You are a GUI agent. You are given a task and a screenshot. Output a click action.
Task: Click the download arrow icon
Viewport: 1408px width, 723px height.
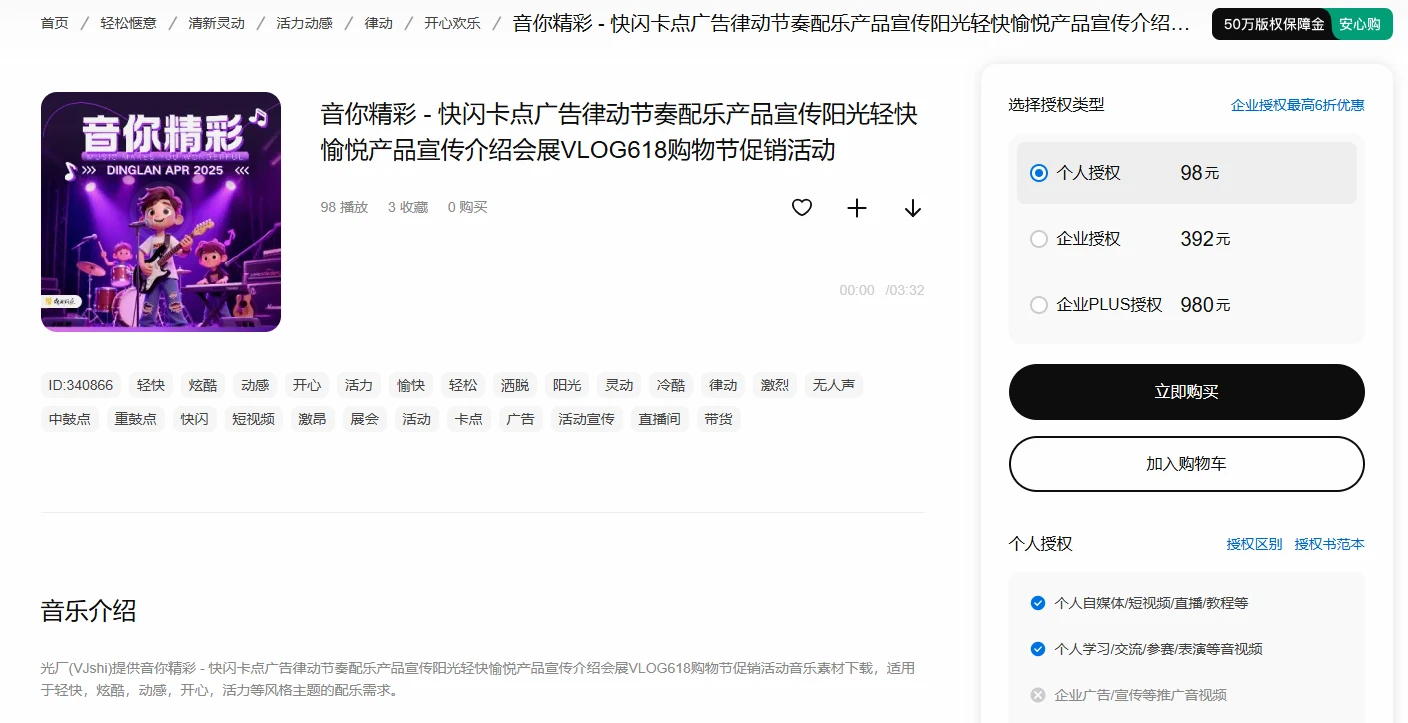pyautogui.click(x=913, y=207)
